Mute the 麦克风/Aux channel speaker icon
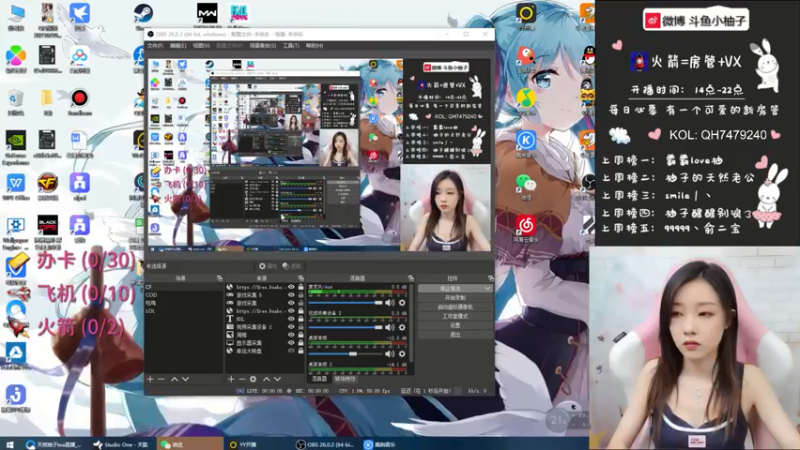 click(x=390, y=303)
